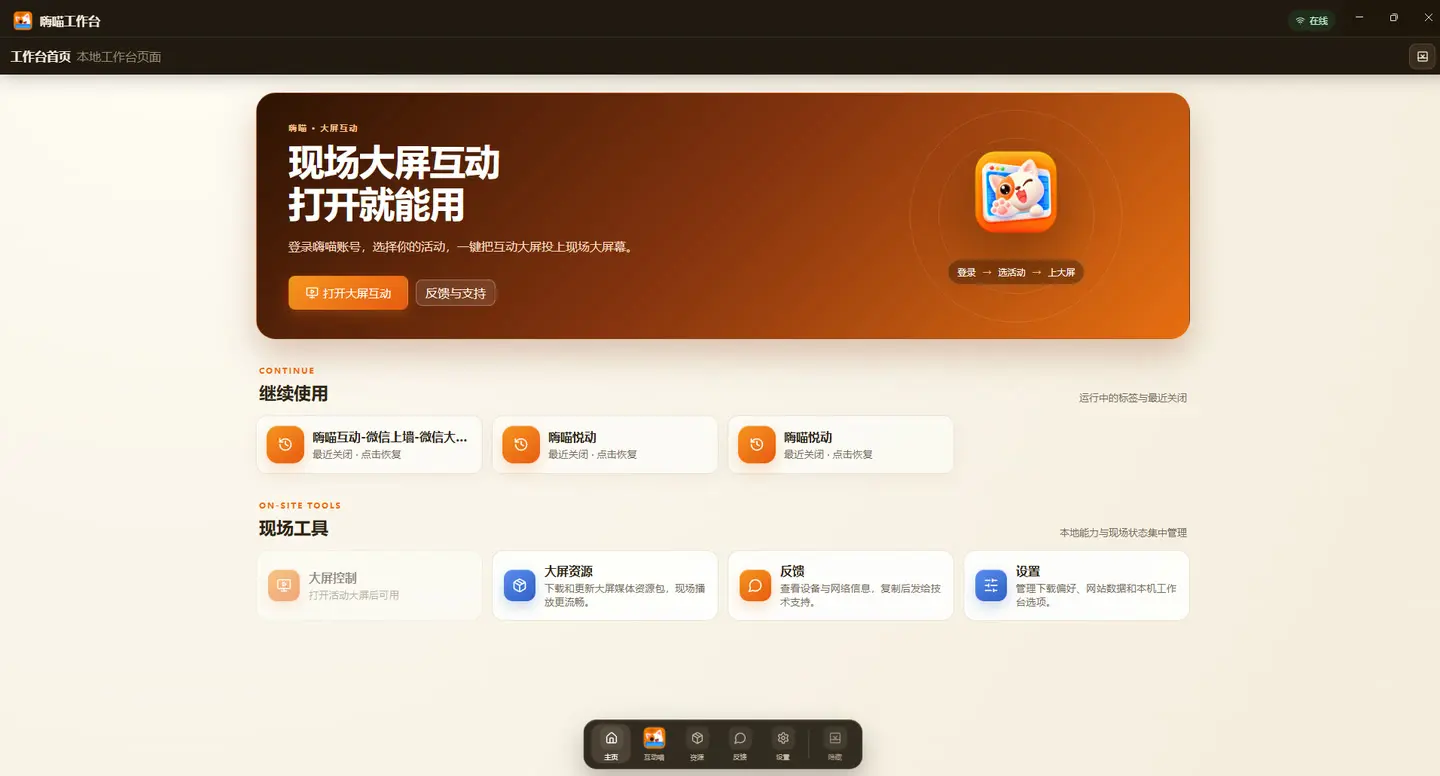1440x776 pixels.
Task: Click the green 在线 network status badge
Action: [1311, 20]
